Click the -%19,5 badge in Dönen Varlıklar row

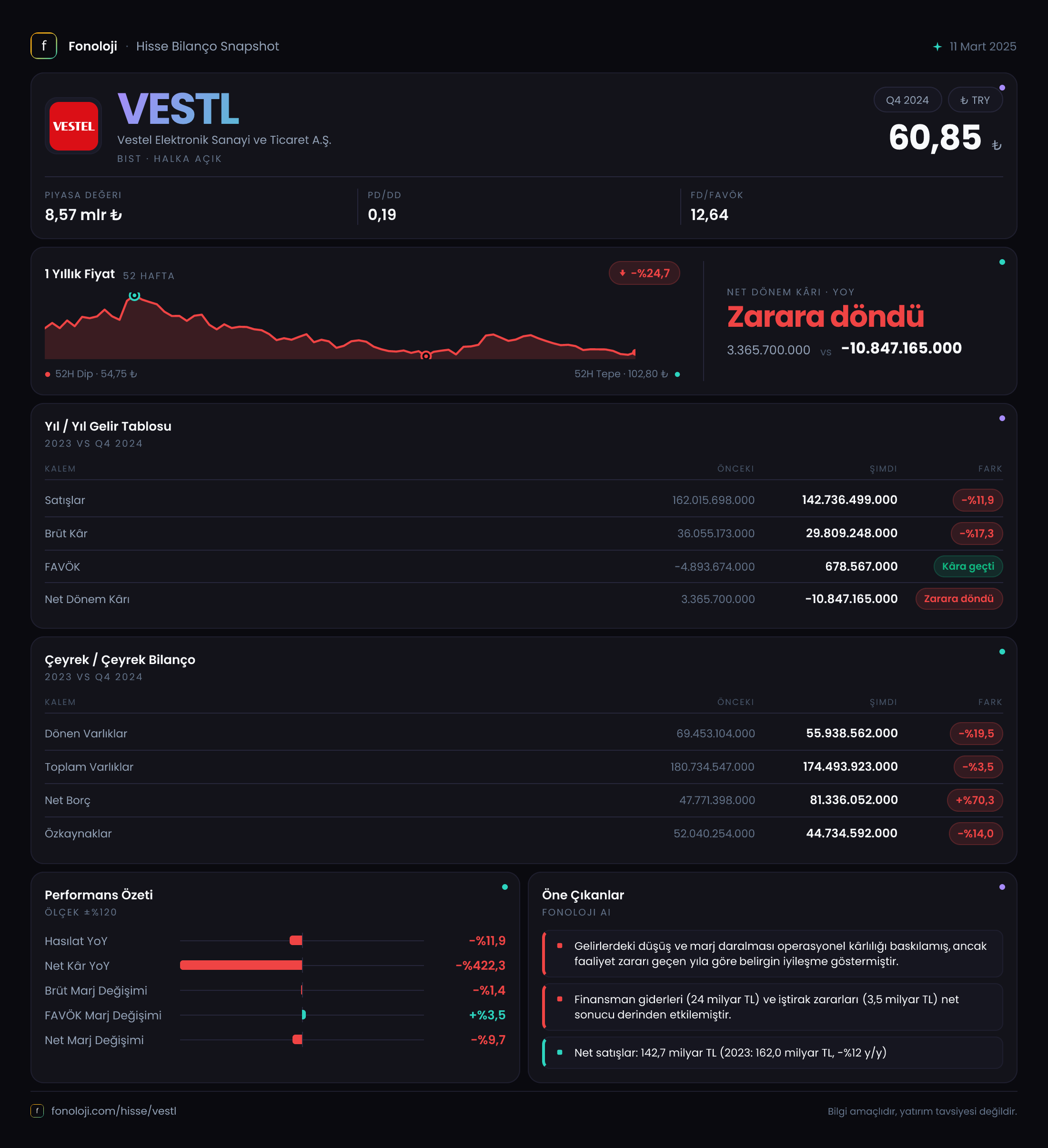[976, 734]
